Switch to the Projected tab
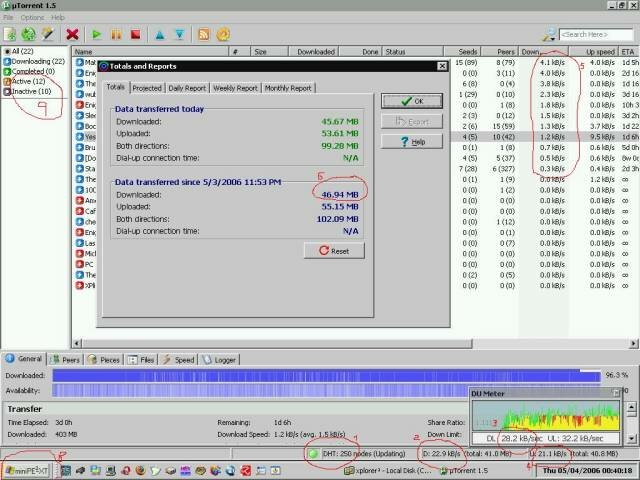The image size is (640, 480). 147,88
